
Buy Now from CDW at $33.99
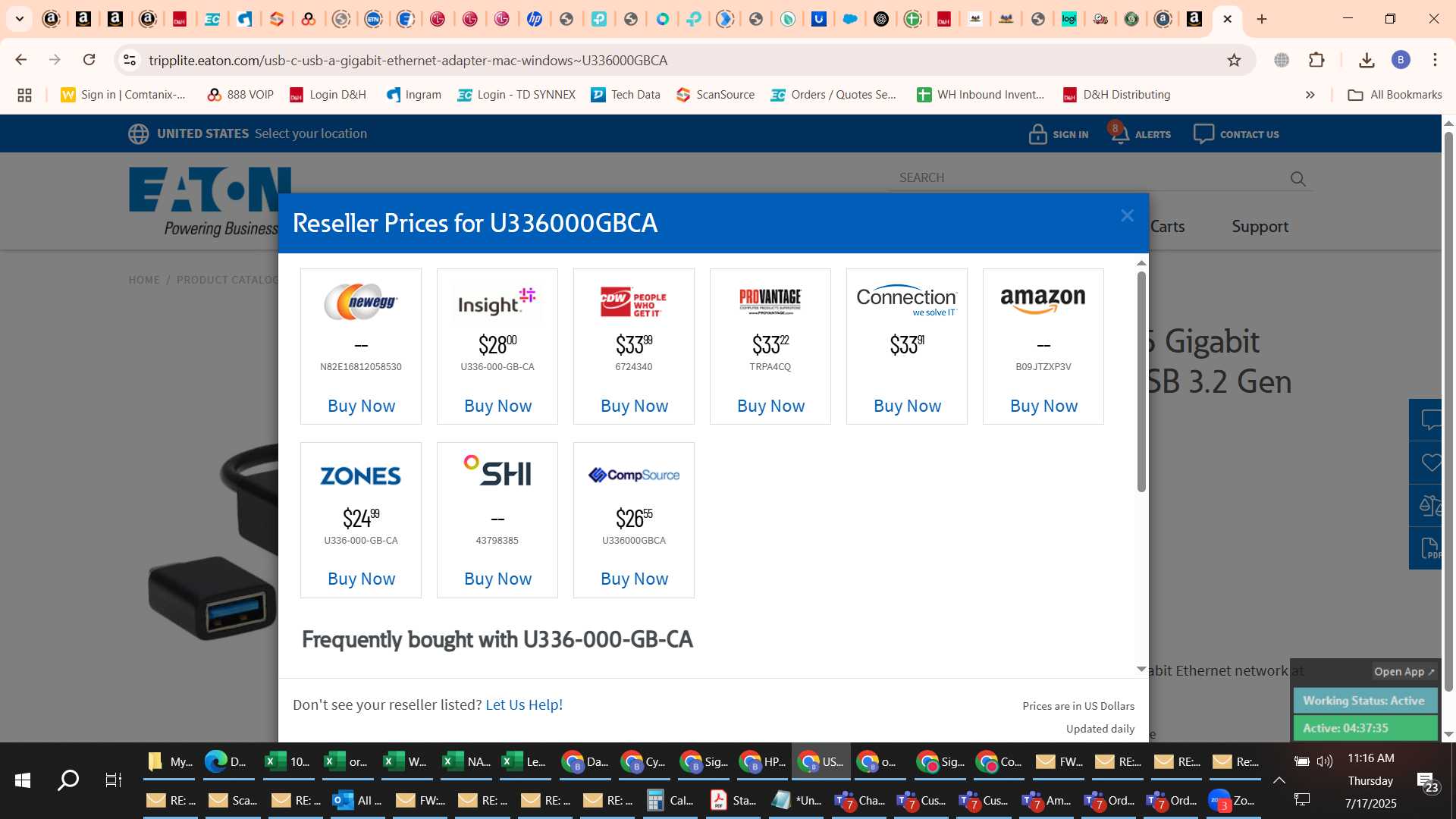tap(634, 406)
